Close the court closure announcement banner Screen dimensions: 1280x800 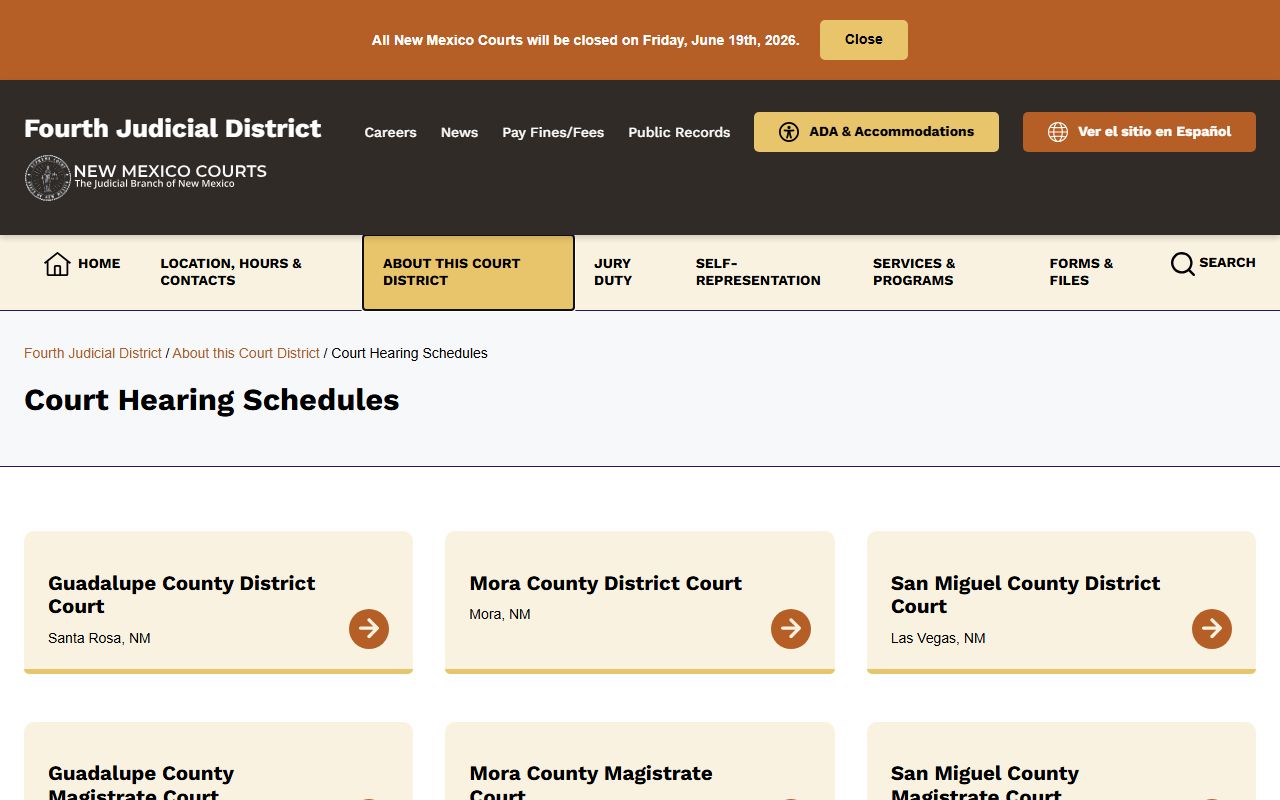[x=864, y=40]
